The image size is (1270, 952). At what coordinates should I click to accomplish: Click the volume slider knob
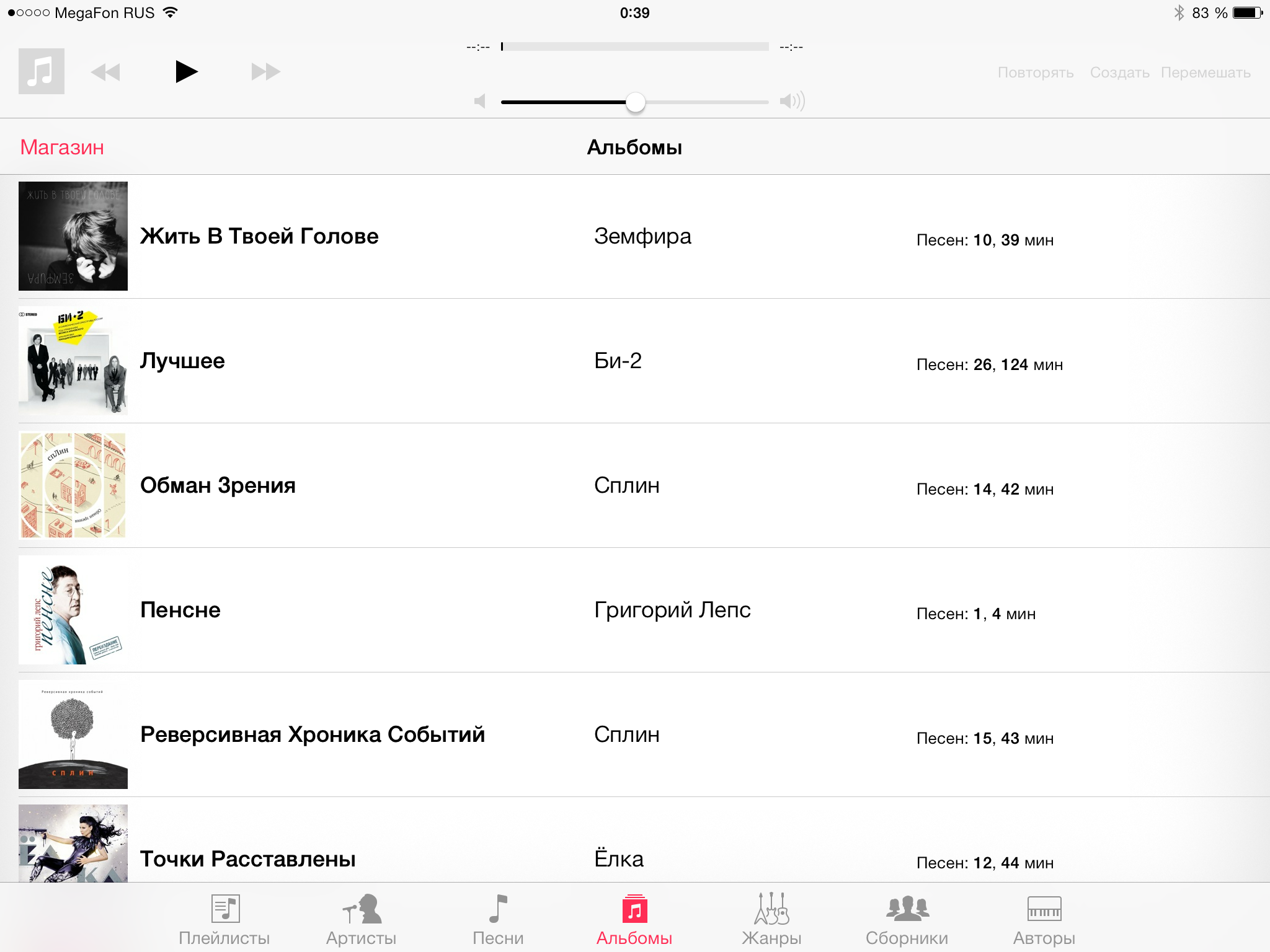coord(636,102)
